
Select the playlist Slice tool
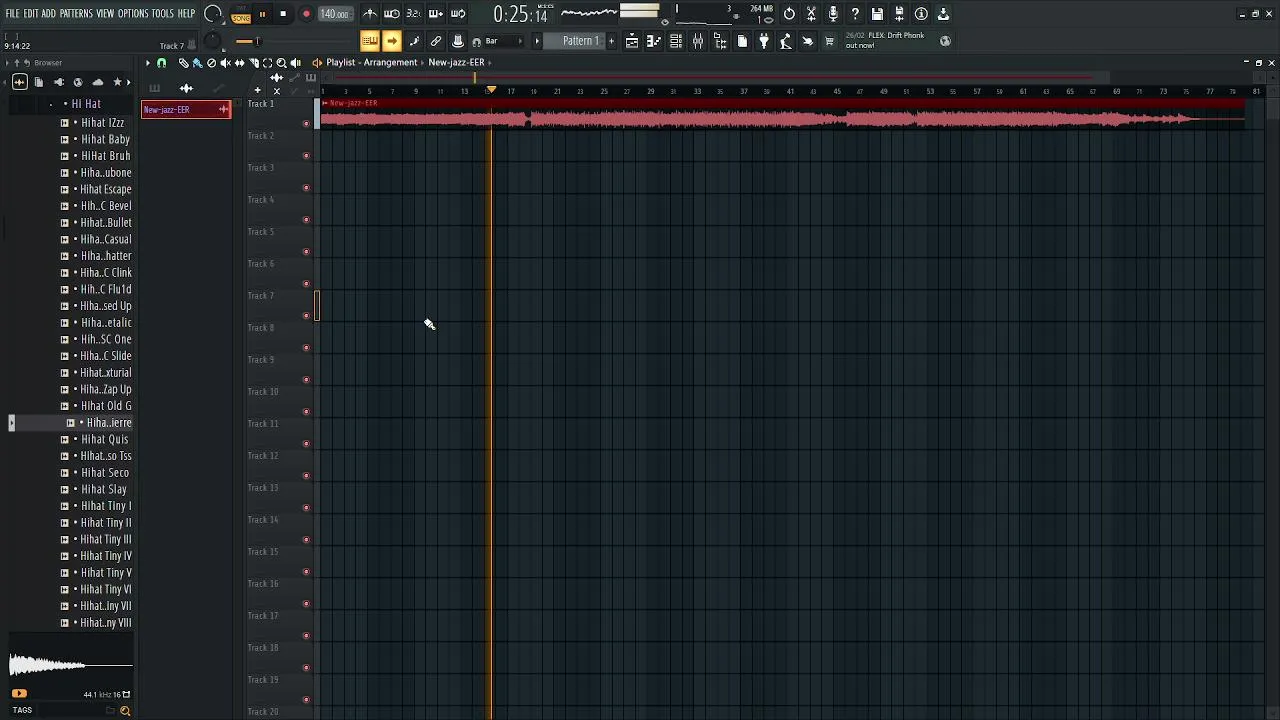(x=253, y=63)
